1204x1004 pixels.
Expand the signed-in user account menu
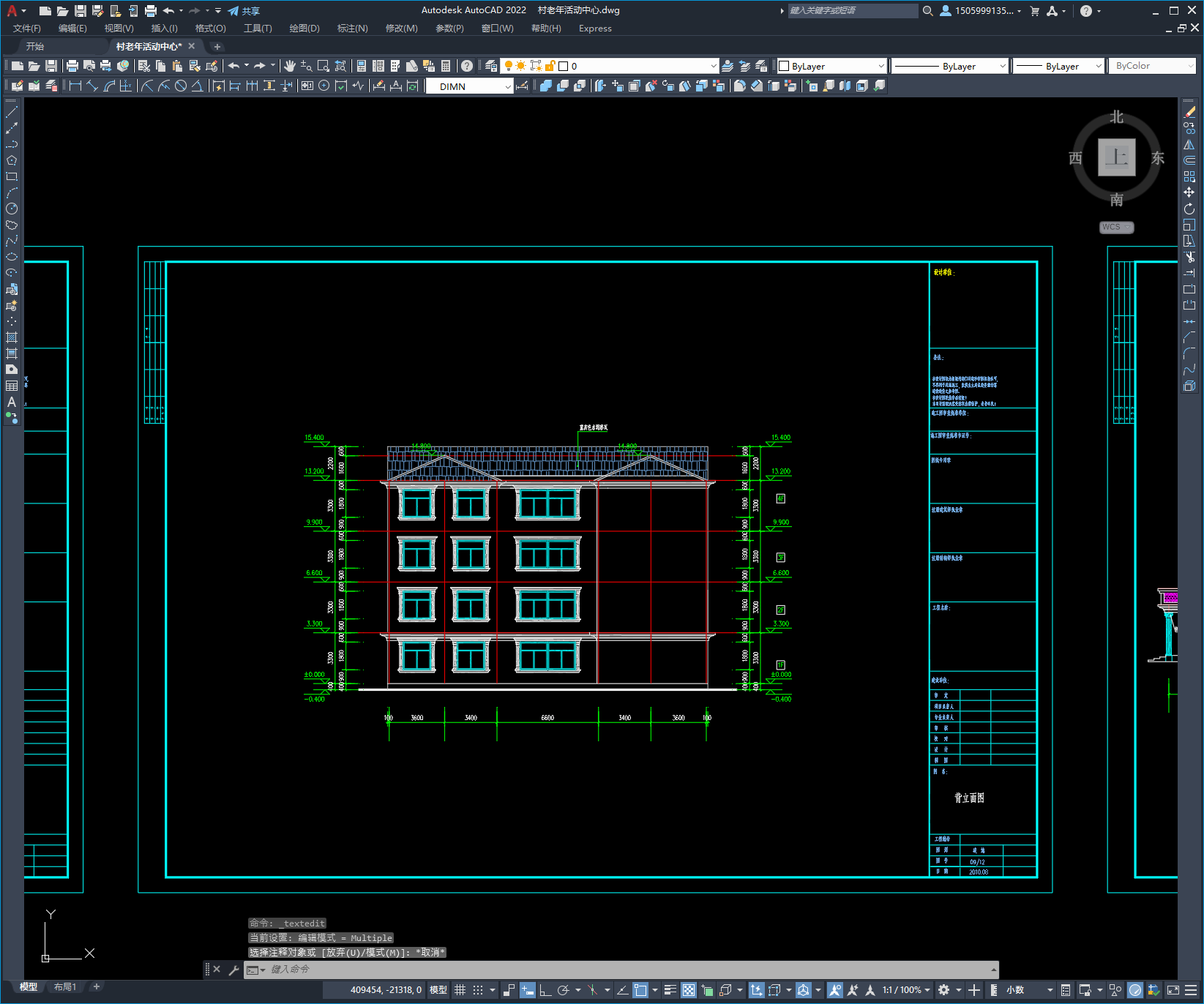pyautogui.click(x=981, y=11)
